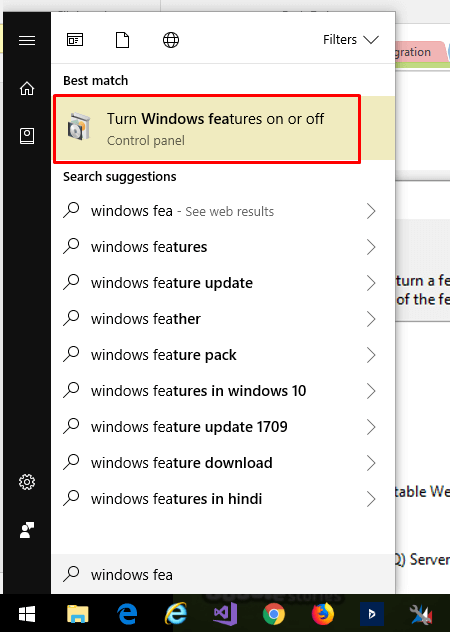Expand arrow for 'windows features in hindi'
The width and height of the screenshot is (450, 632).
[x=371, y=499]
